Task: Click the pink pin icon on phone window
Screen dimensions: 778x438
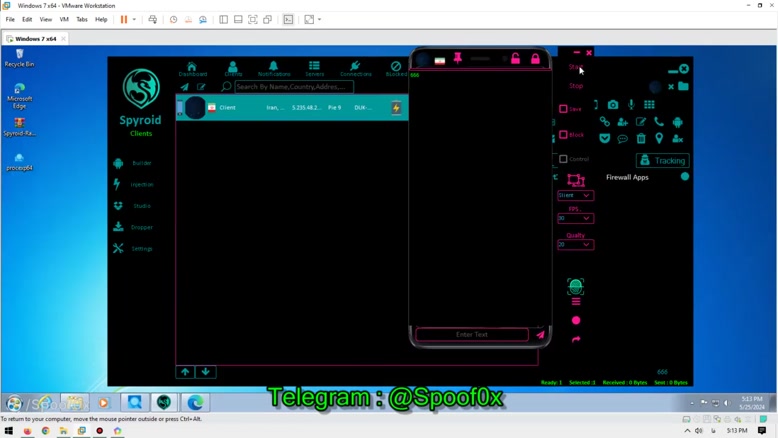Action: tap(458, 59)
